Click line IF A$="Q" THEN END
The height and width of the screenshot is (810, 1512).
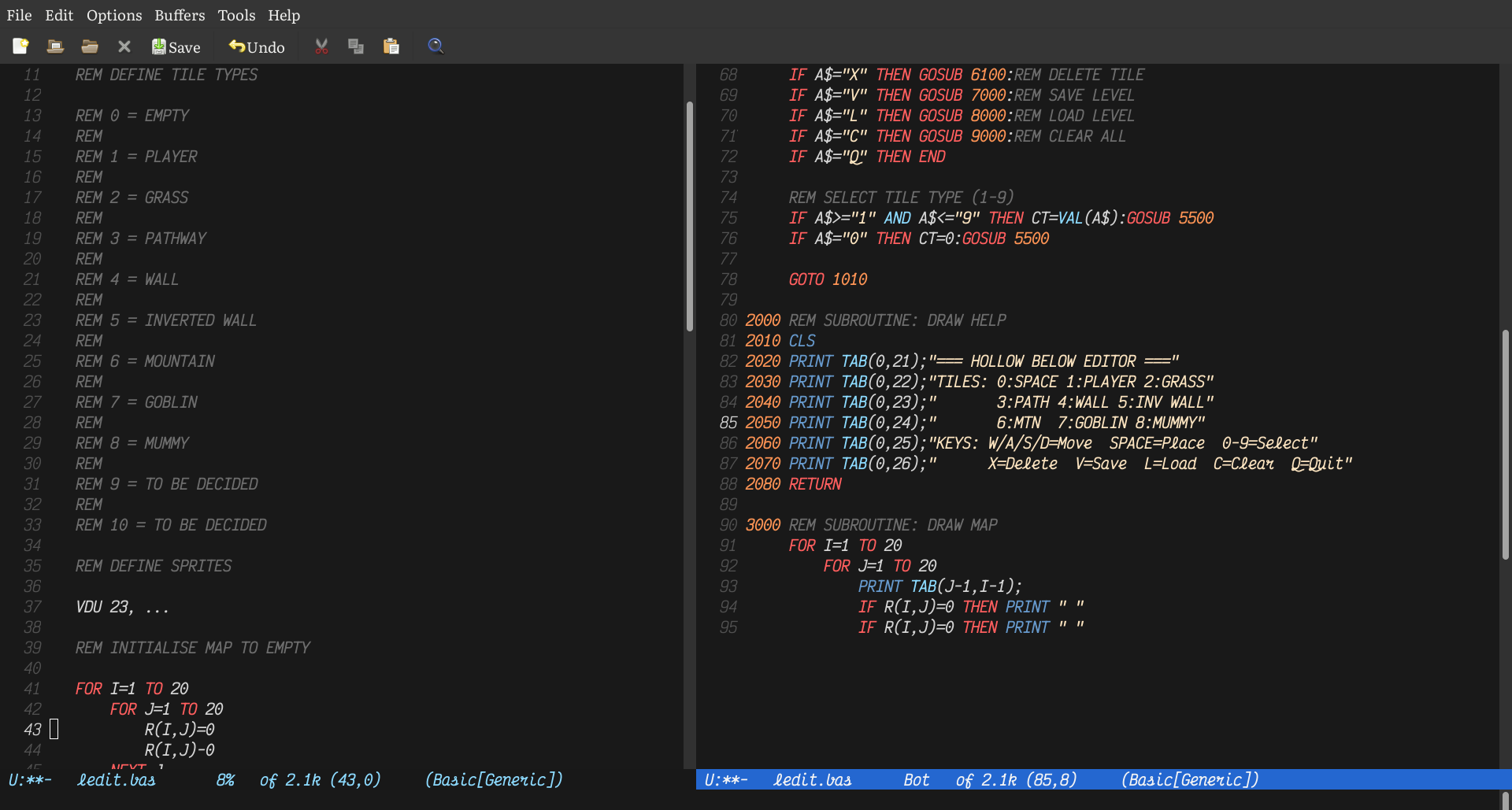point(868,157)
